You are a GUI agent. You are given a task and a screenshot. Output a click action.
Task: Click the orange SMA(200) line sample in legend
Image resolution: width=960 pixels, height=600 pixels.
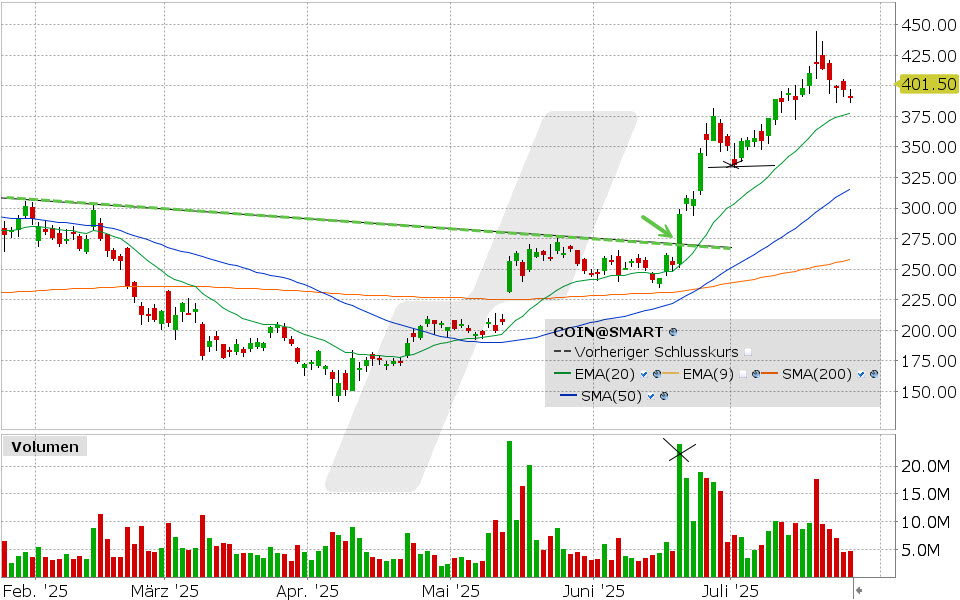pyautogui.click(x=770, y=374)
